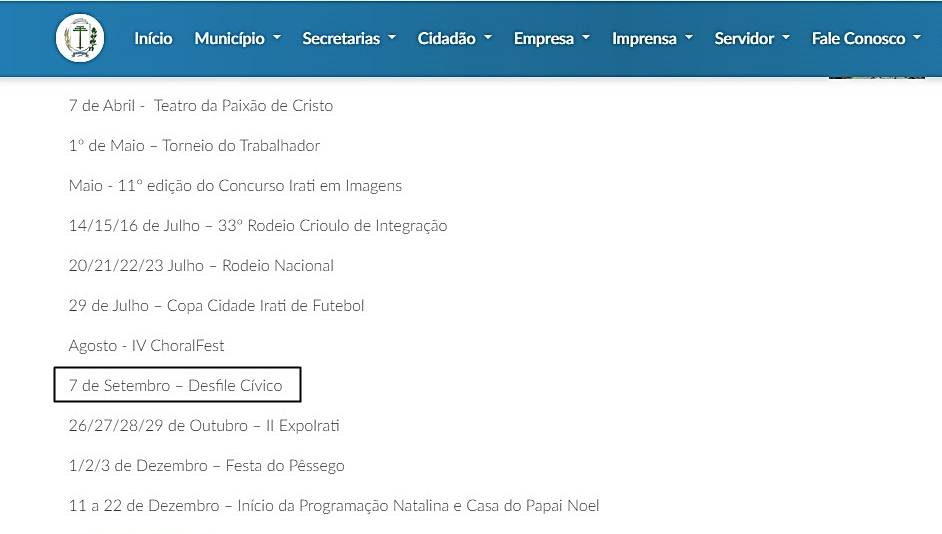The height and width of the screenshot is (534, 942).
Task: Click the highlighted Desfile Cívico entry
Action: (176, 386)
